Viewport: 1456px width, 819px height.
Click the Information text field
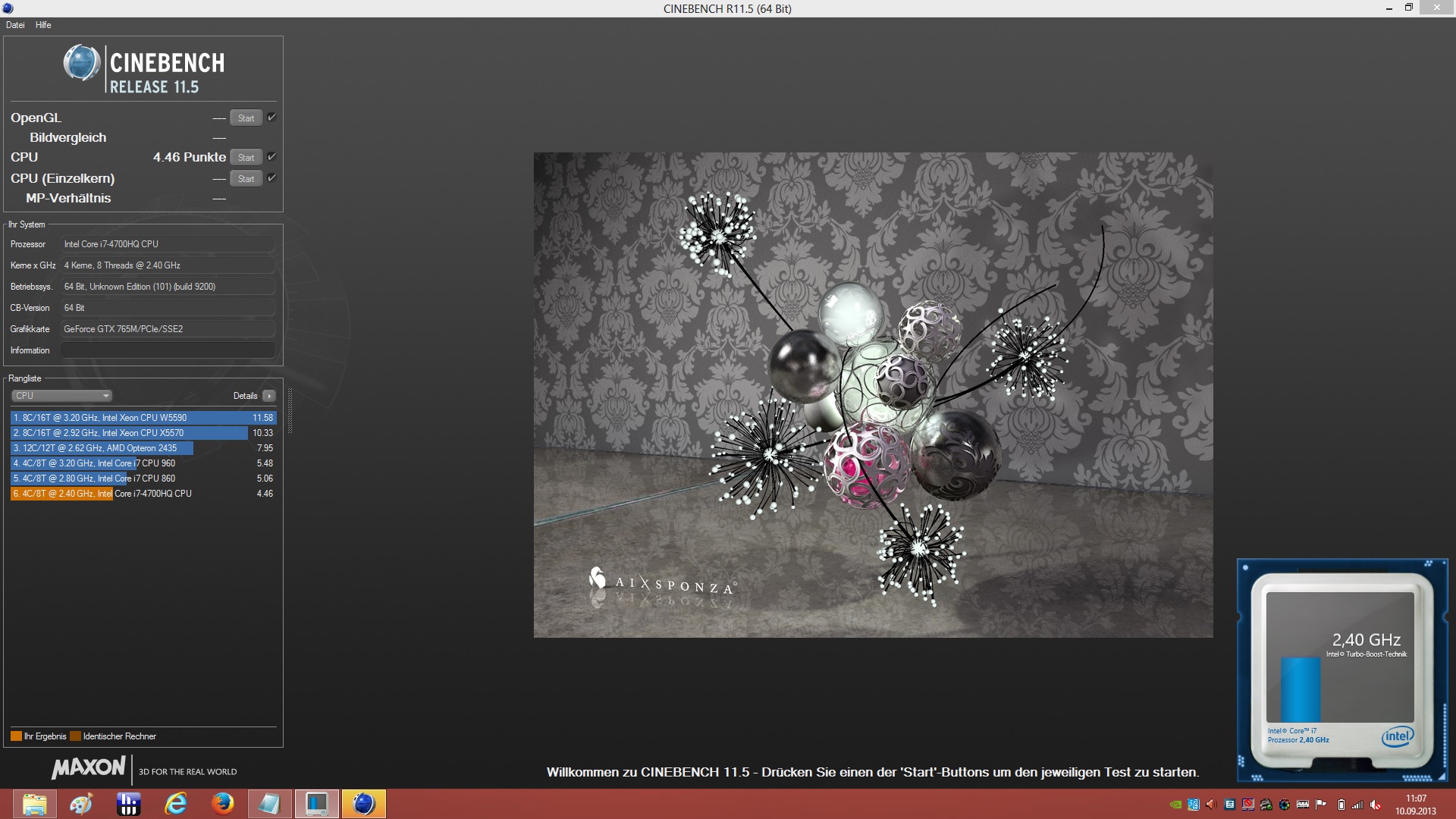tap(167, 350)
